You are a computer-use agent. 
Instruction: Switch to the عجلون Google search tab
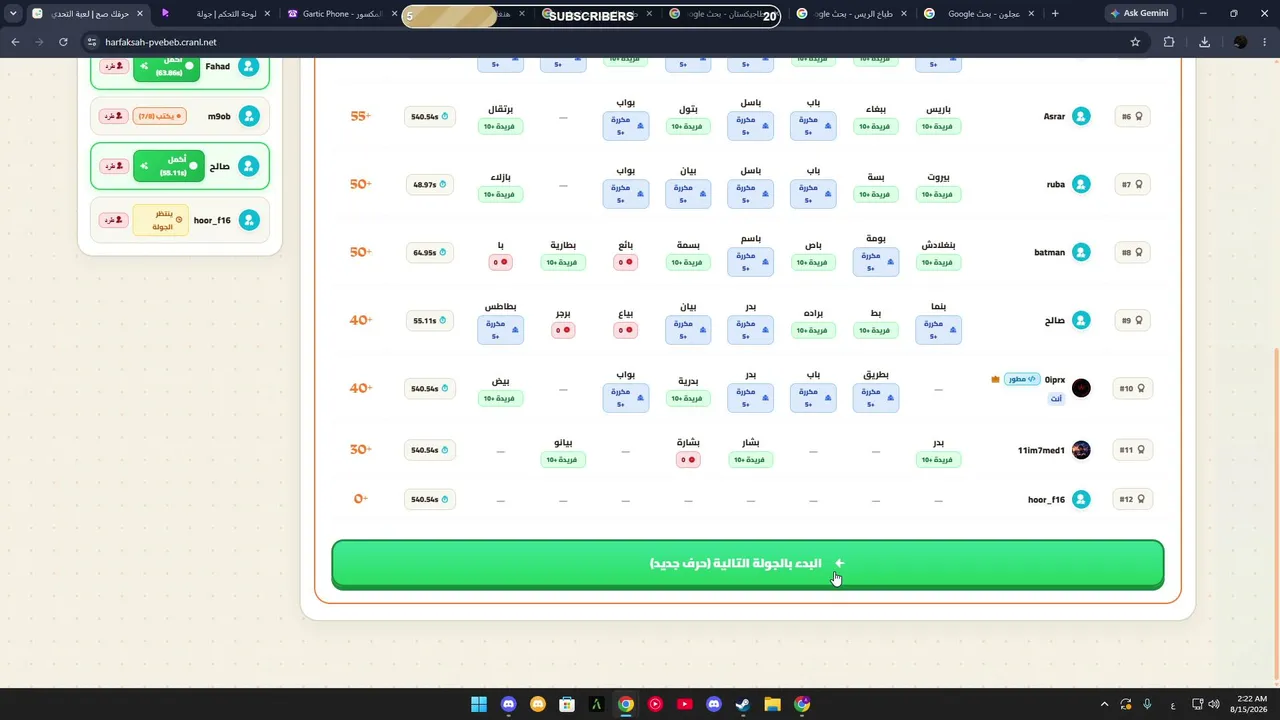click(x=976, y=14)
